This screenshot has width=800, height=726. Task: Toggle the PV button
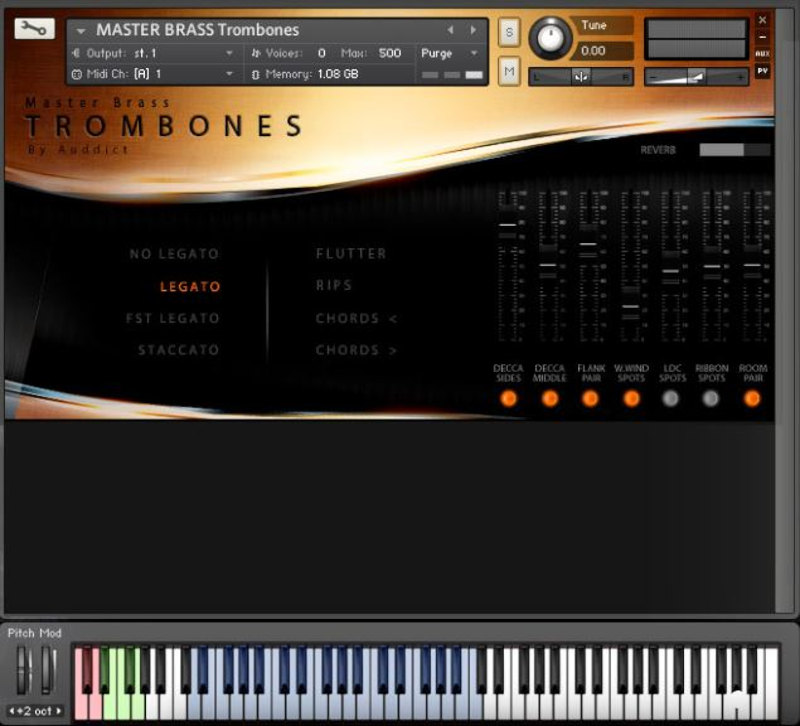(x=762, y=71)
